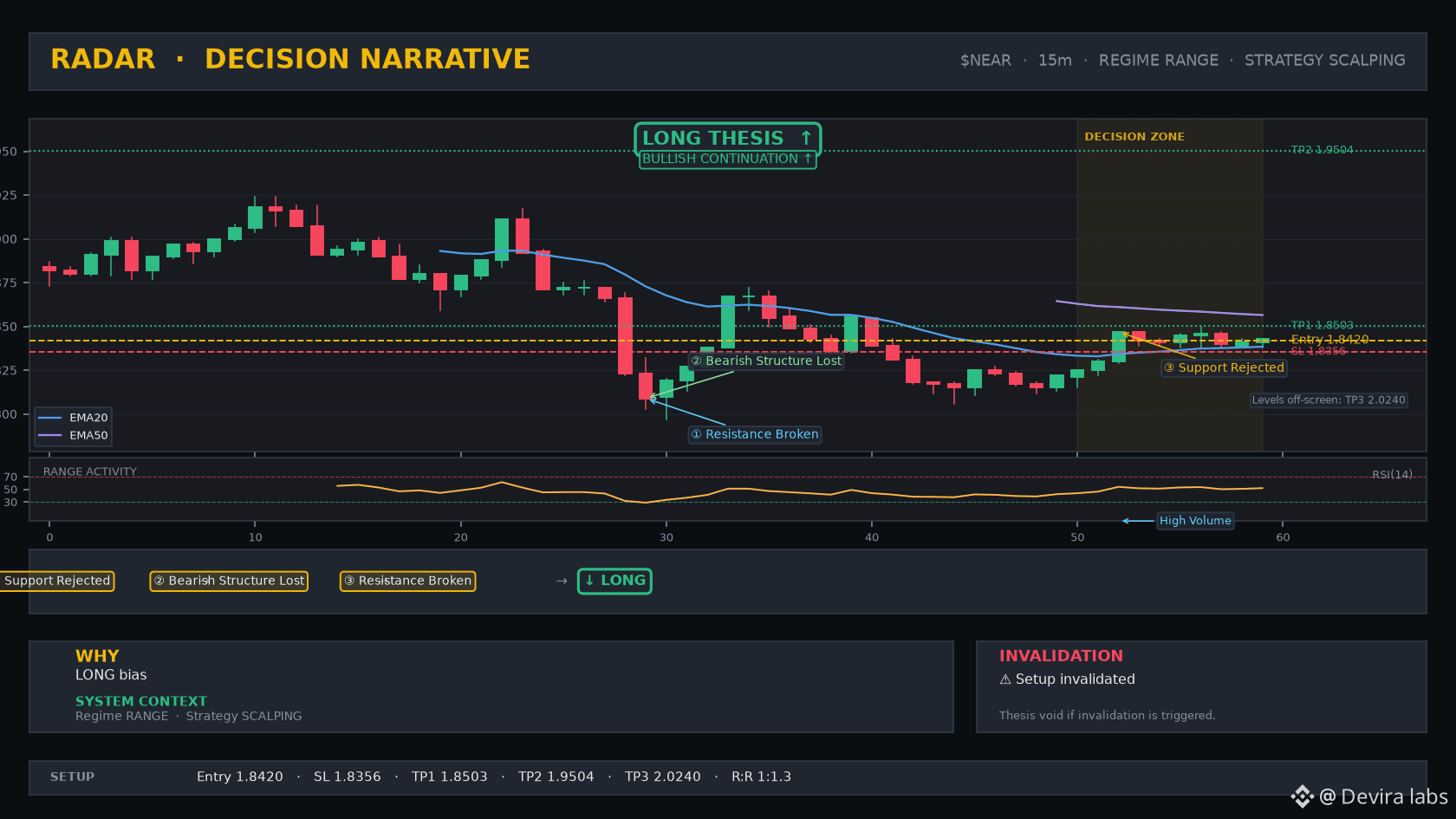Viewport: 1456px width, 819px height.
Task: Click SL 1.8356 in the setup bar
Action: [x=348, y=777]
